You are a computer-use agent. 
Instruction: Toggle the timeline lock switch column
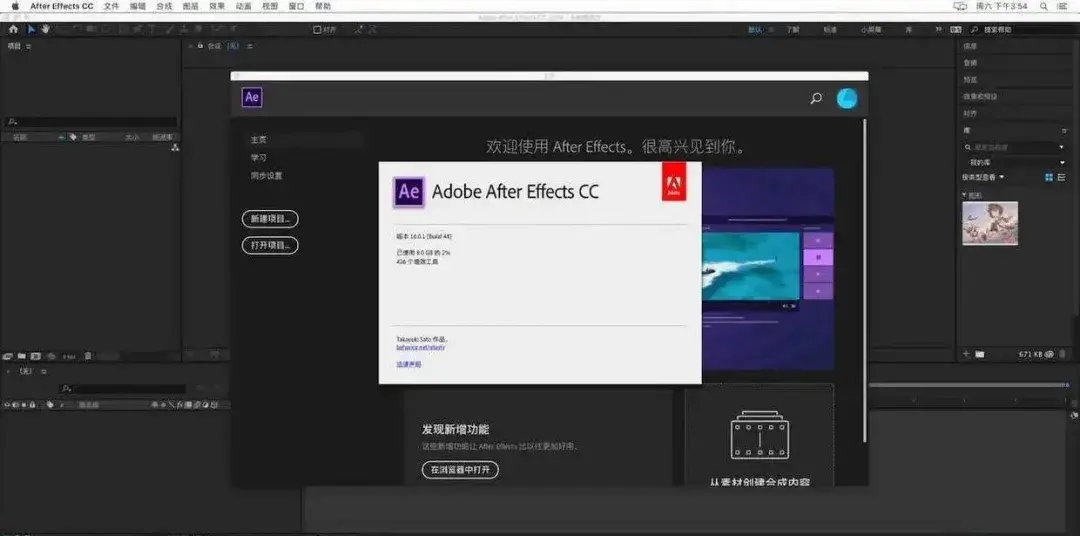pyautogui.click(x=32, y=404)
